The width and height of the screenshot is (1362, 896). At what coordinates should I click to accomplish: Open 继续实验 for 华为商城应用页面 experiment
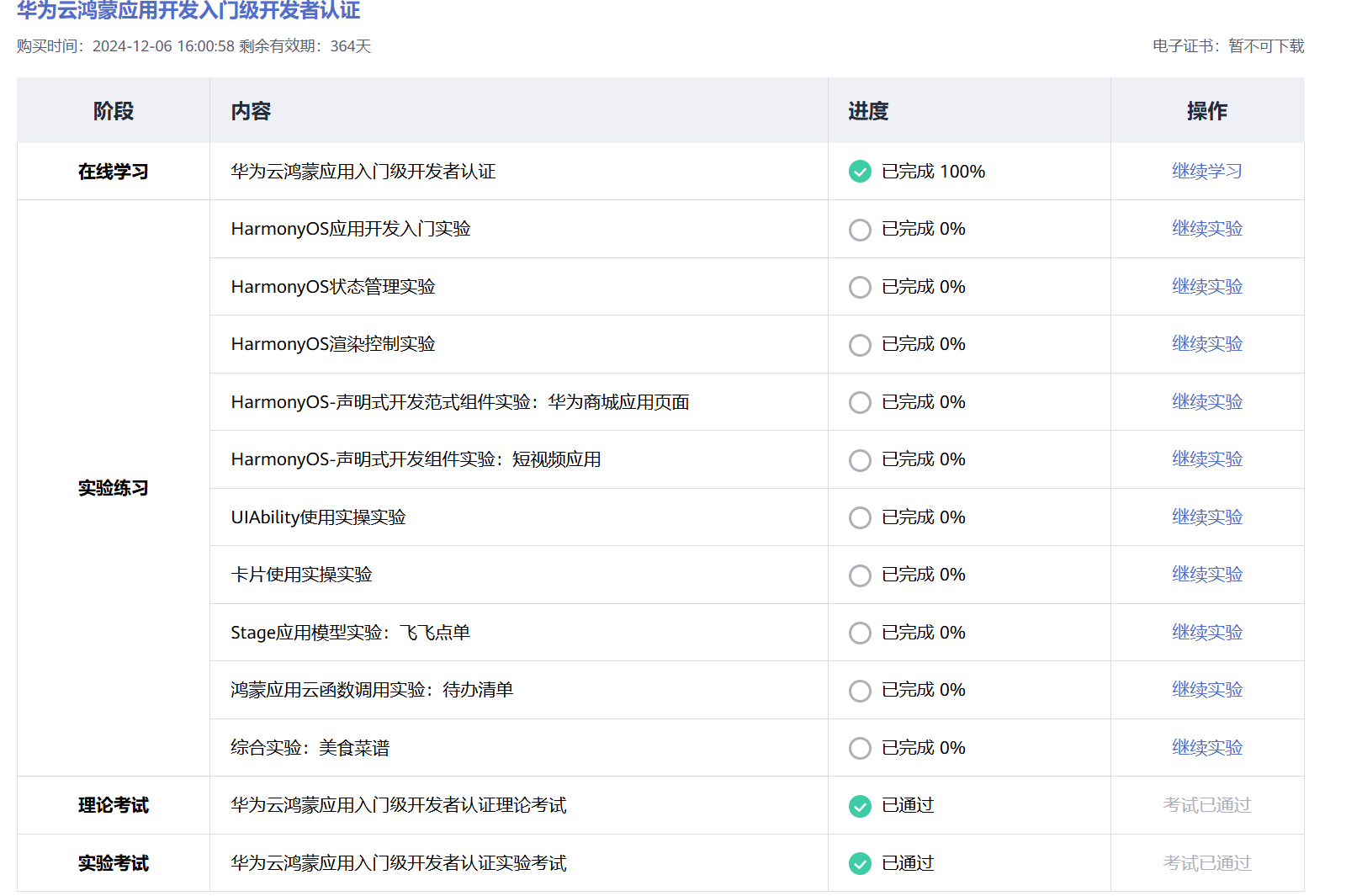(1207, 401)
